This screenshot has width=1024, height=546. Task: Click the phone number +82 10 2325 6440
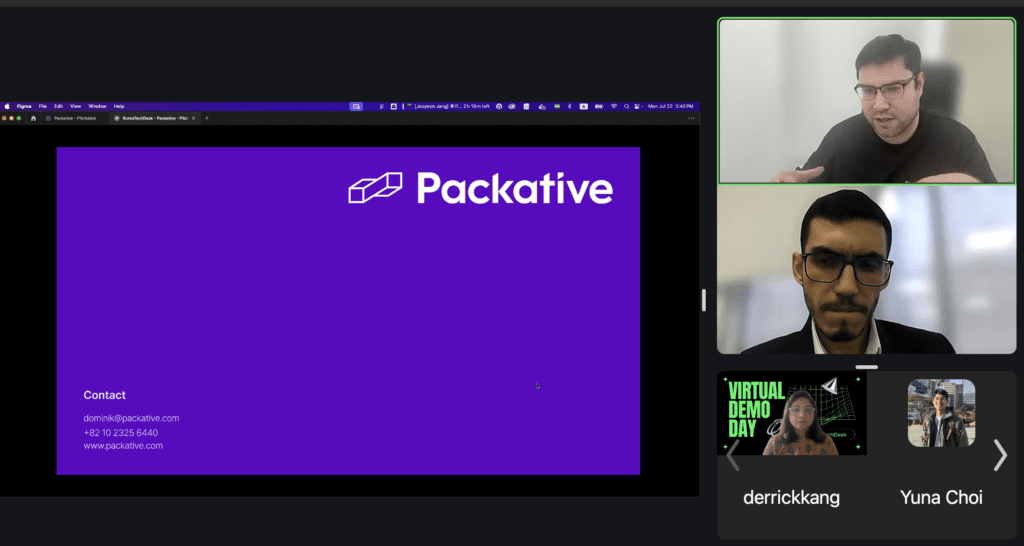point(121,432)
